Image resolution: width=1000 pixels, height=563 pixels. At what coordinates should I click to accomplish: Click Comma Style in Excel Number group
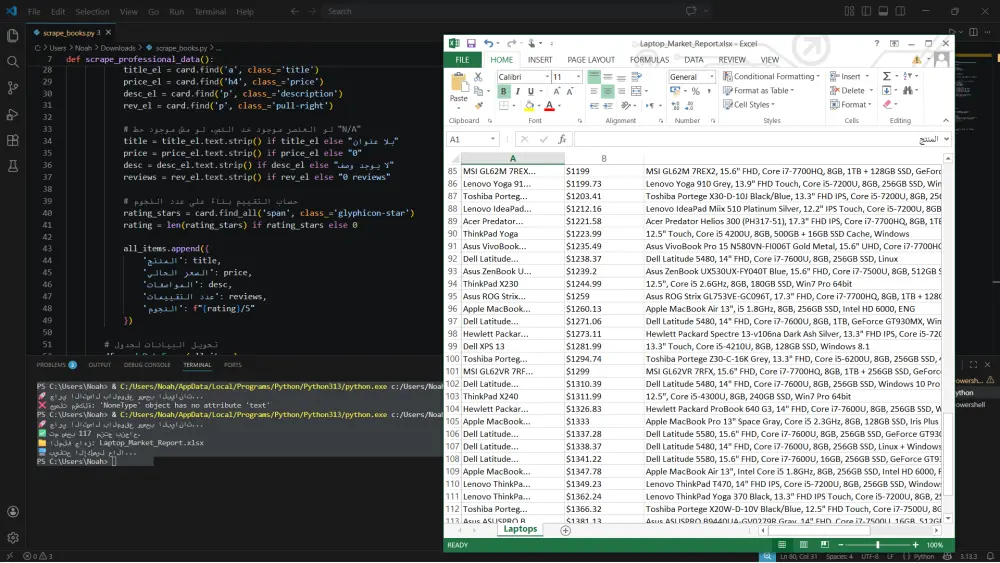point(709,91)
